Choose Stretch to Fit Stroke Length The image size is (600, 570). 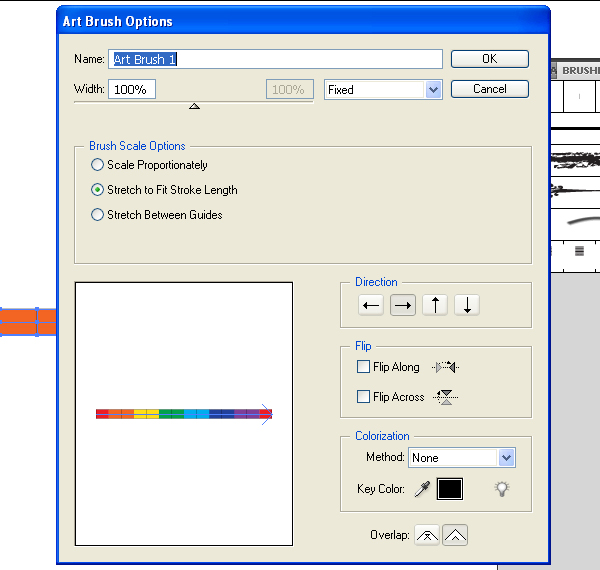coord(97,190)
